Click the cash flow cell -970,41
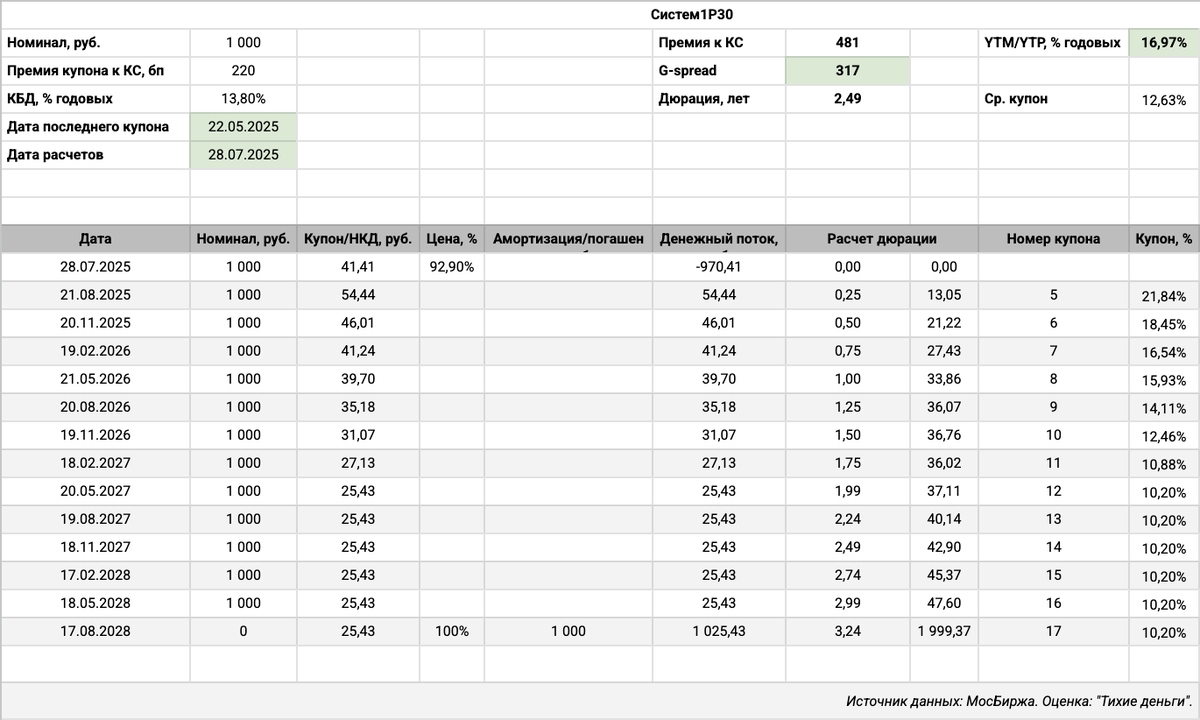This screenshot has height=720, width=1200. pos(718,267)
